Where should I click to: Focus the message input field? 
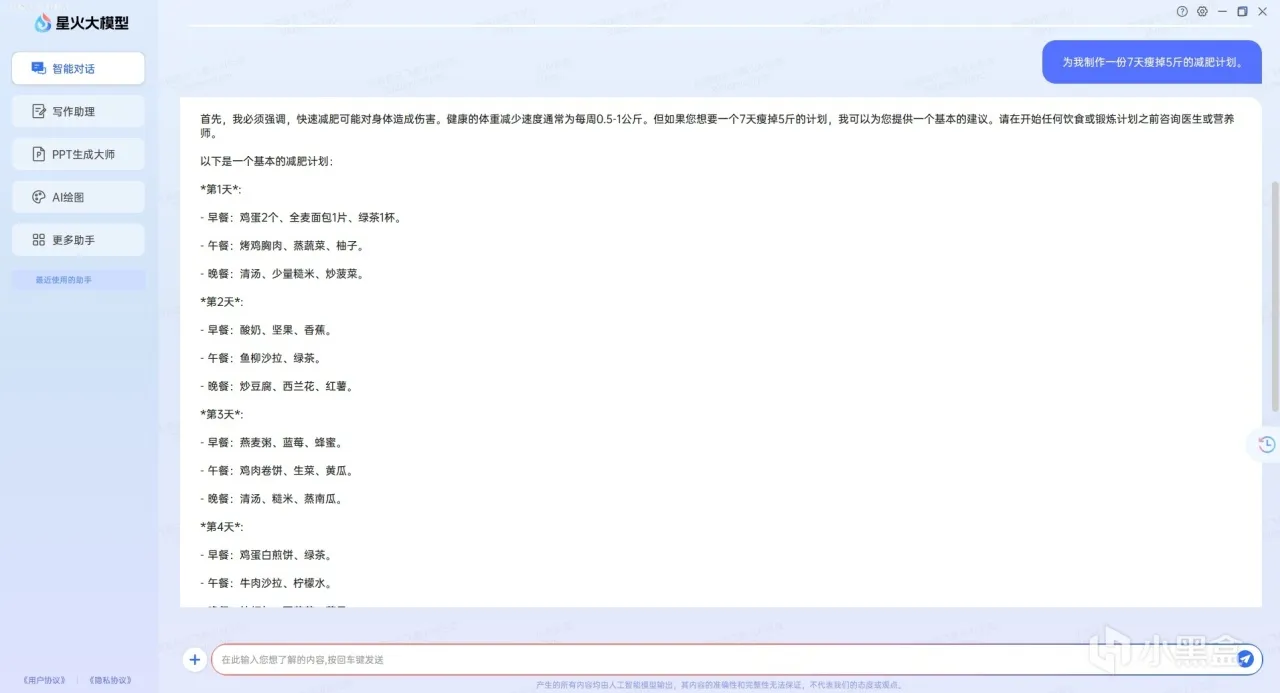[x=722, y=659]
